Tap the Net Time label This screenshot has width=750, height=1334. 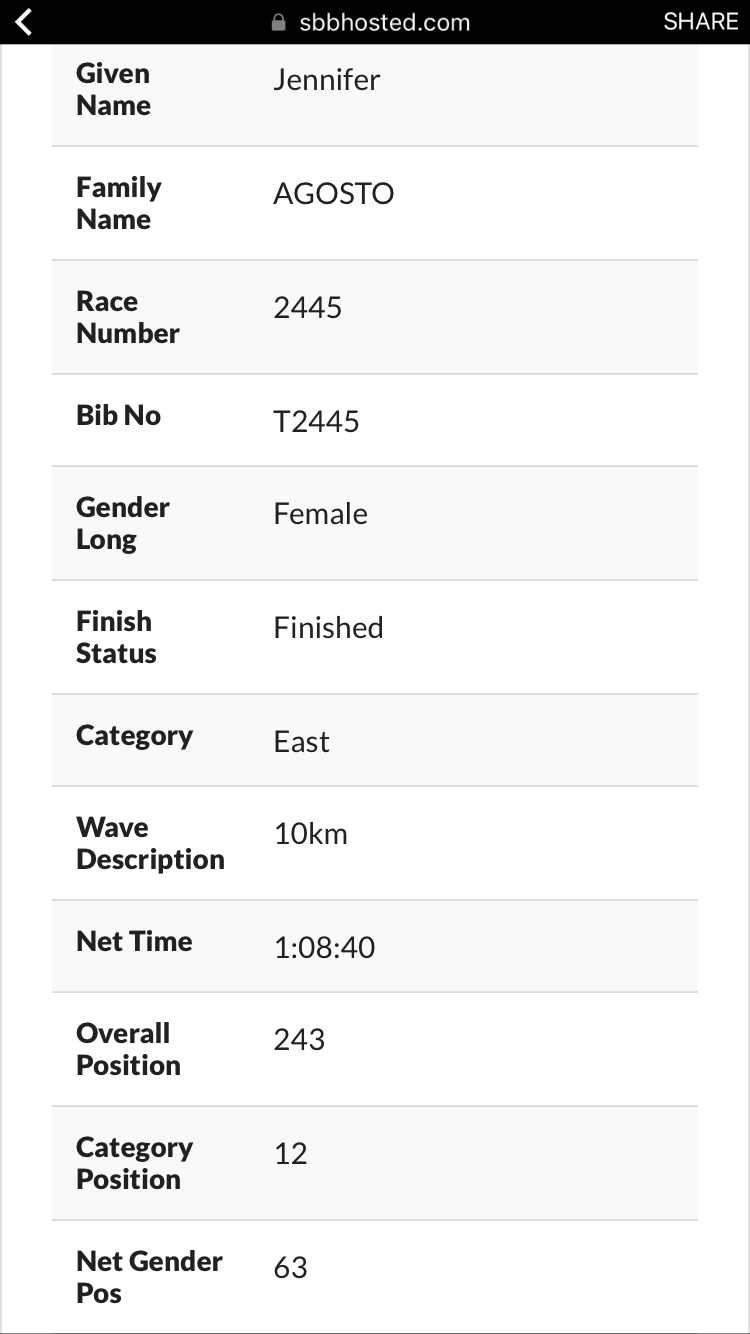click(134, 941)
